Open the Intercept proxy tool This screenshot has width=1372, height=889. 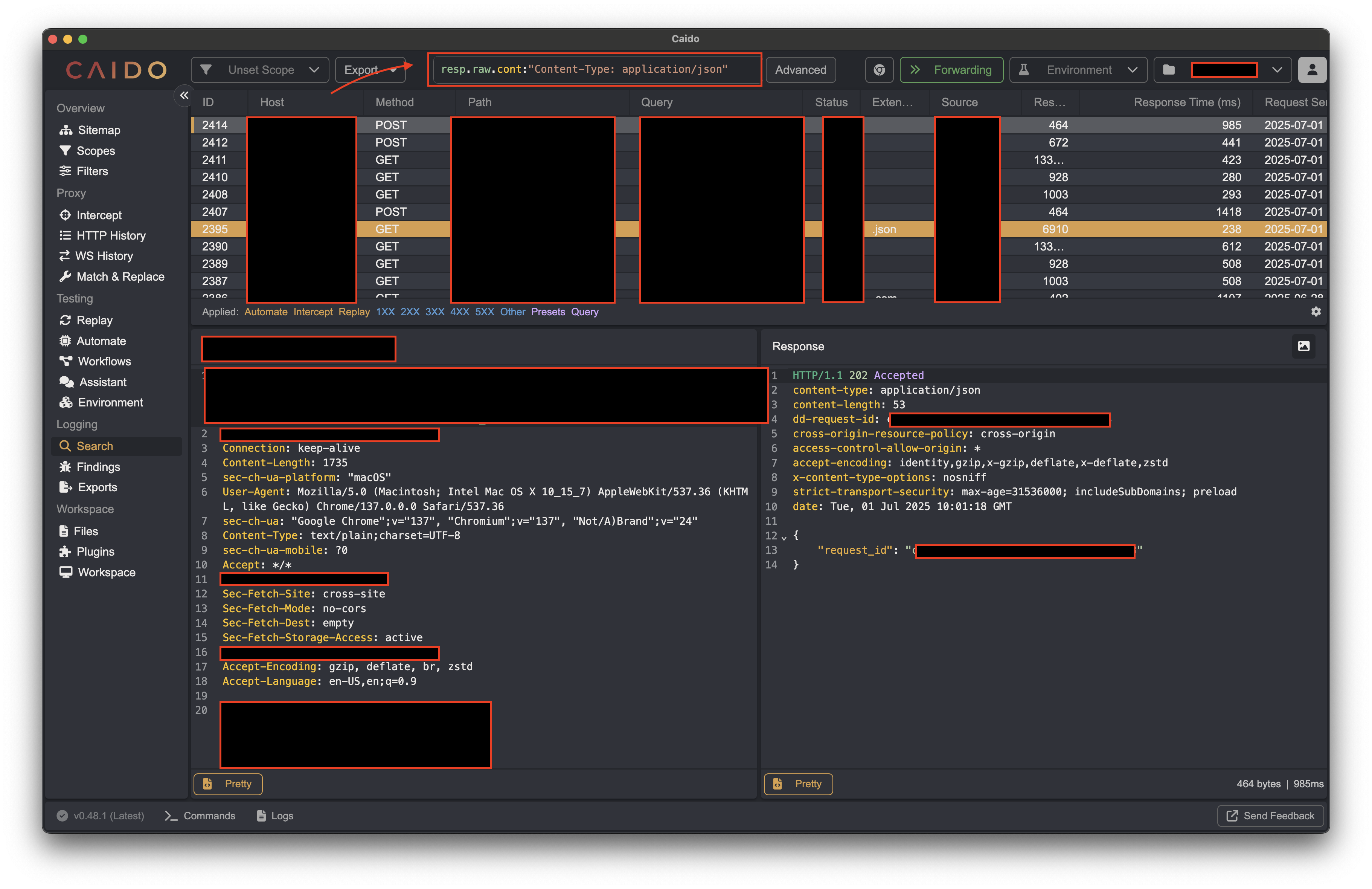(98, 215)
